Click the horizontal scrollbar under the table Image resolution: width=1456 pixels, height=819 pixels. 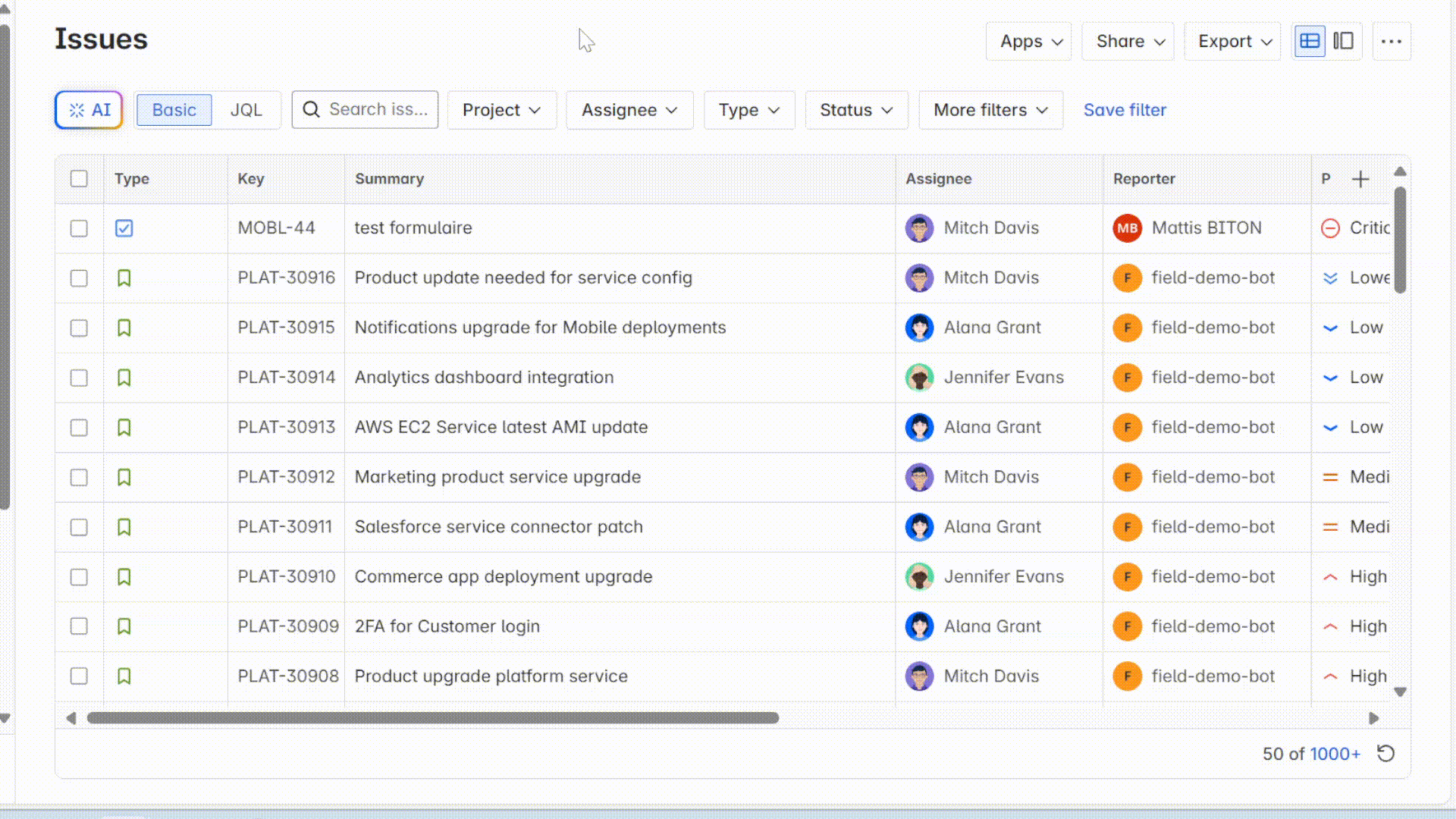tap(432, 718)
